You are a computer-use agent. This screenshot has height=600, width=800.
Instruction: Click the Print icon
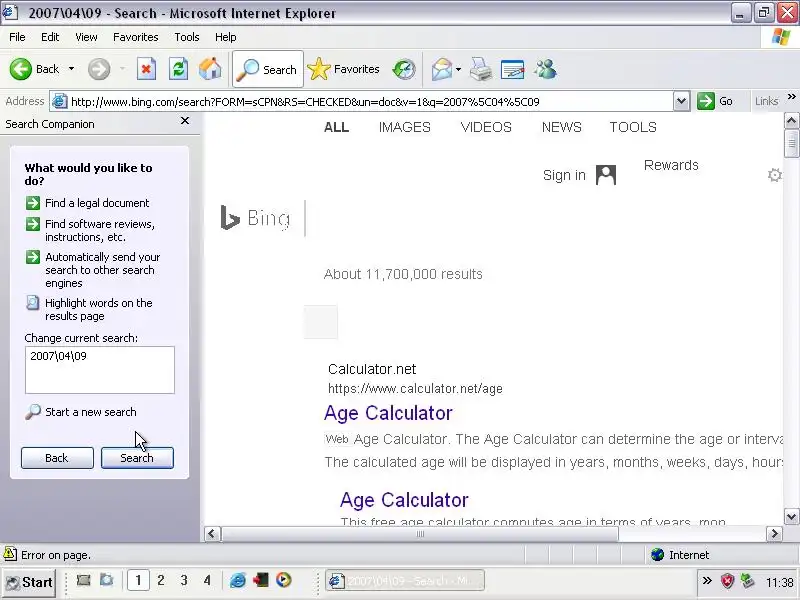(481, 69)
